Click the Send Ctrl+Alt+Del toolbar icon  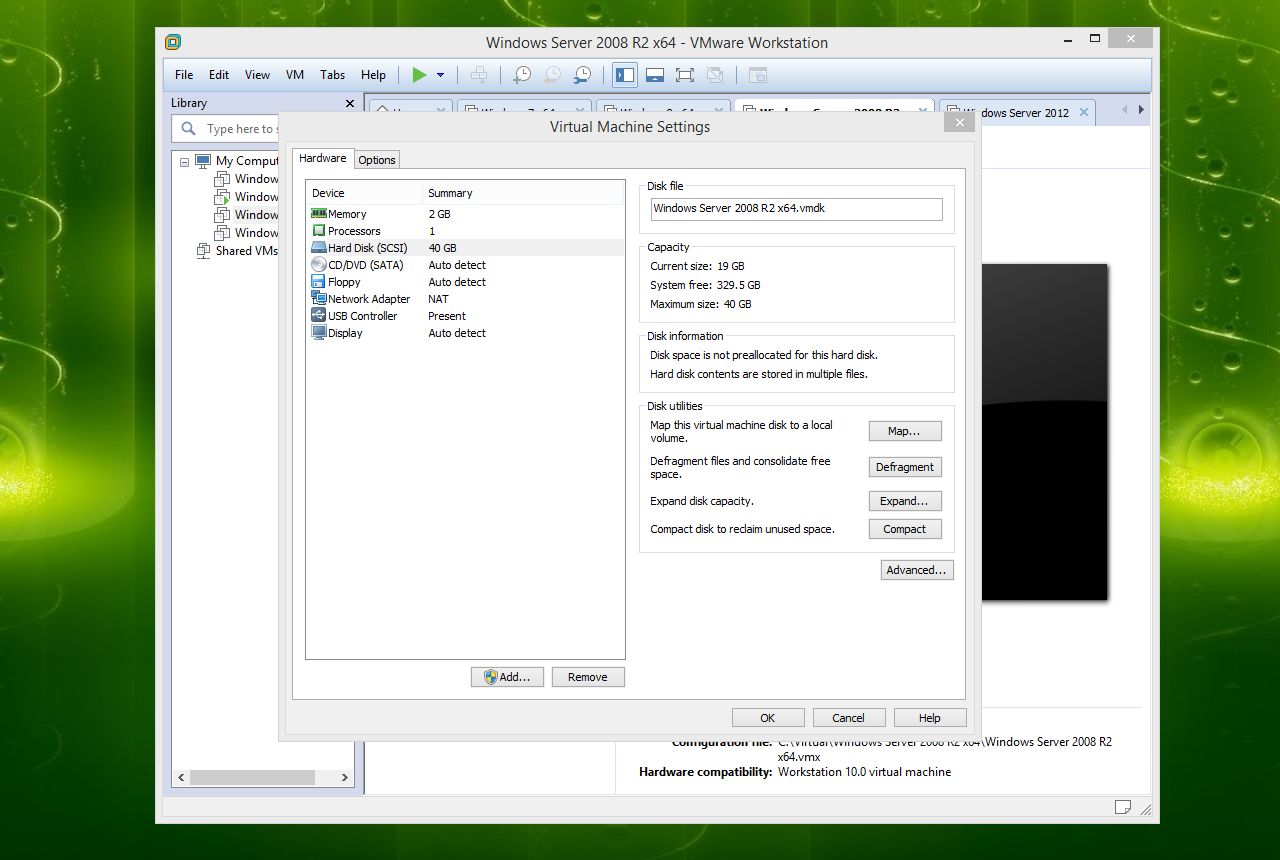(x=479, y=75)
